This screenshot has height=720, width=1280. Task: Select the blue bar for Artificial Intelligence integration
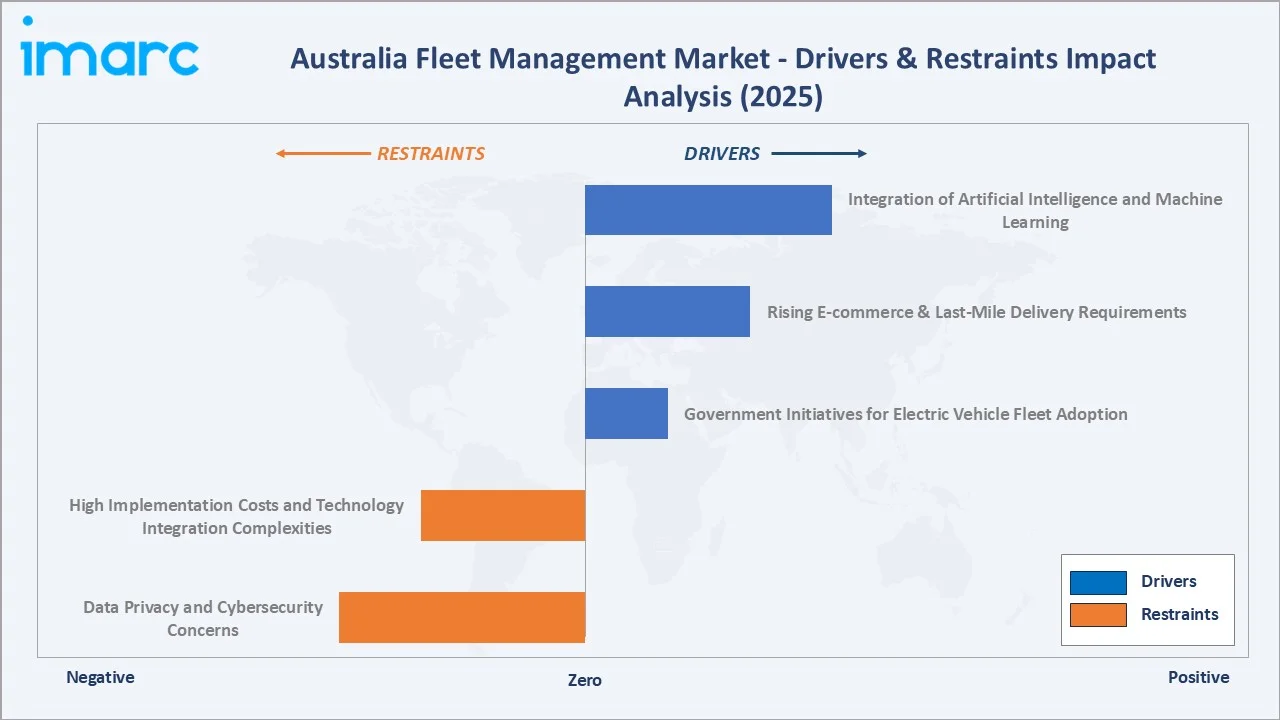tap(708, 210)
